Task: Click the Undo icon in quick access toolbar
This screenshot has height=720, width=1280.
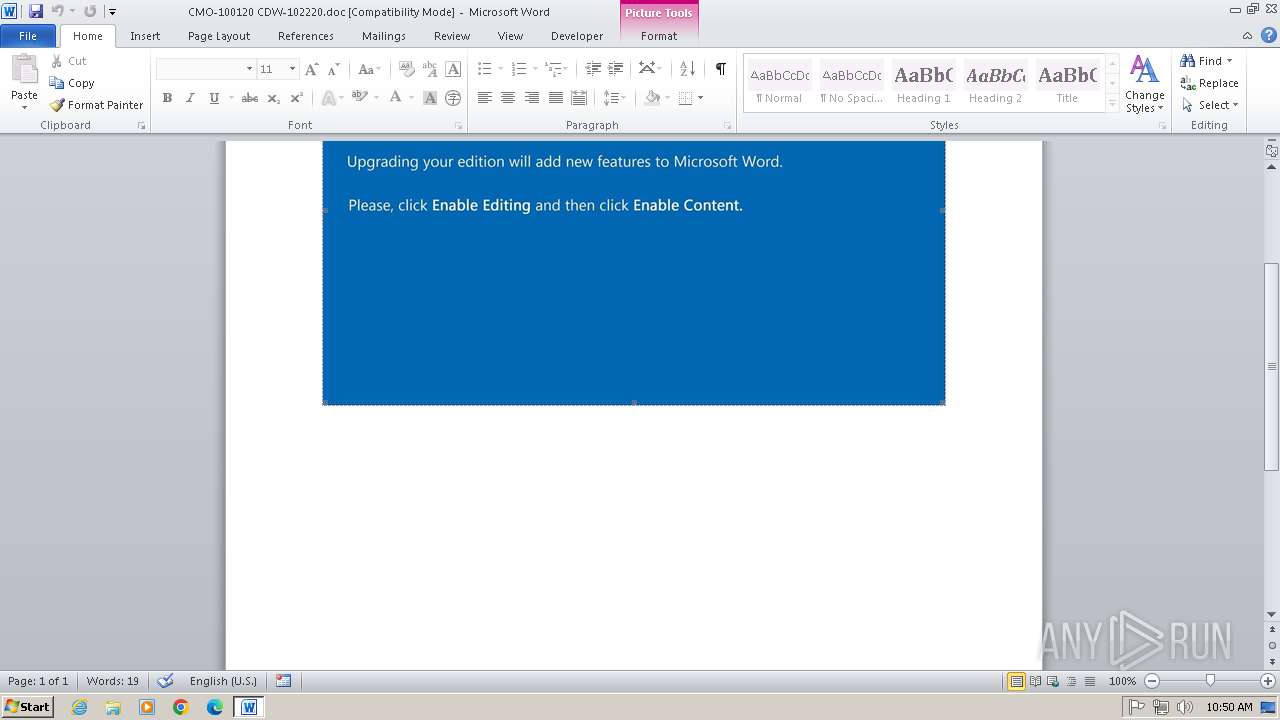Action: [x=57, y=11]
